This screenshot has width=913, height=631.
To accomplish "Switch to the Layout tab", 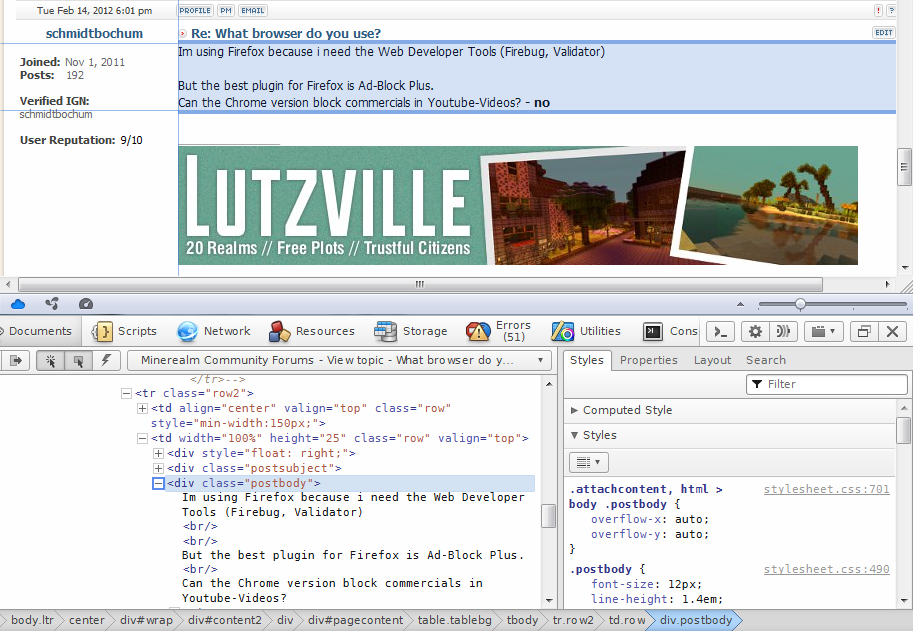I will [x=712, y=360].
